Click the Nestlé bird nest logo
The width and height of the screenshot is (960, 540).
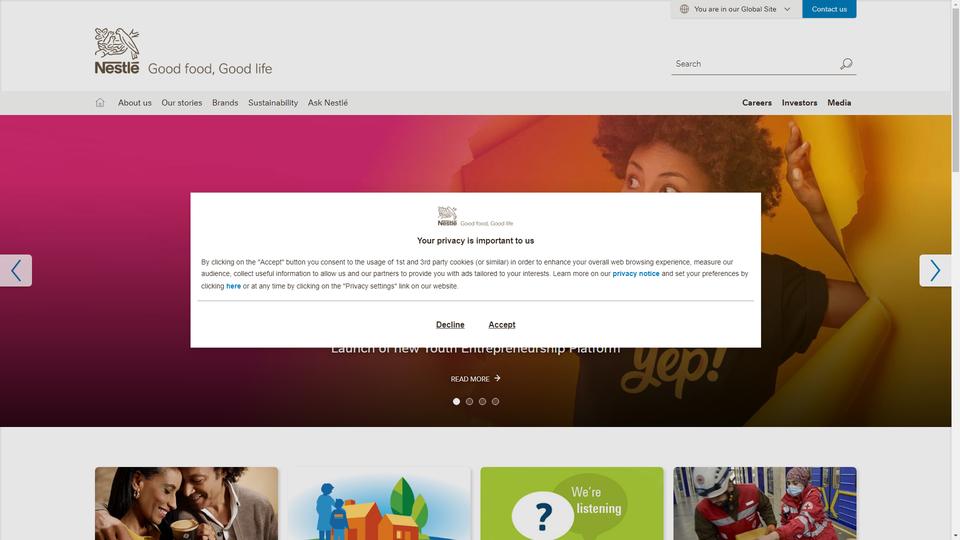click(x=117, y=51)
